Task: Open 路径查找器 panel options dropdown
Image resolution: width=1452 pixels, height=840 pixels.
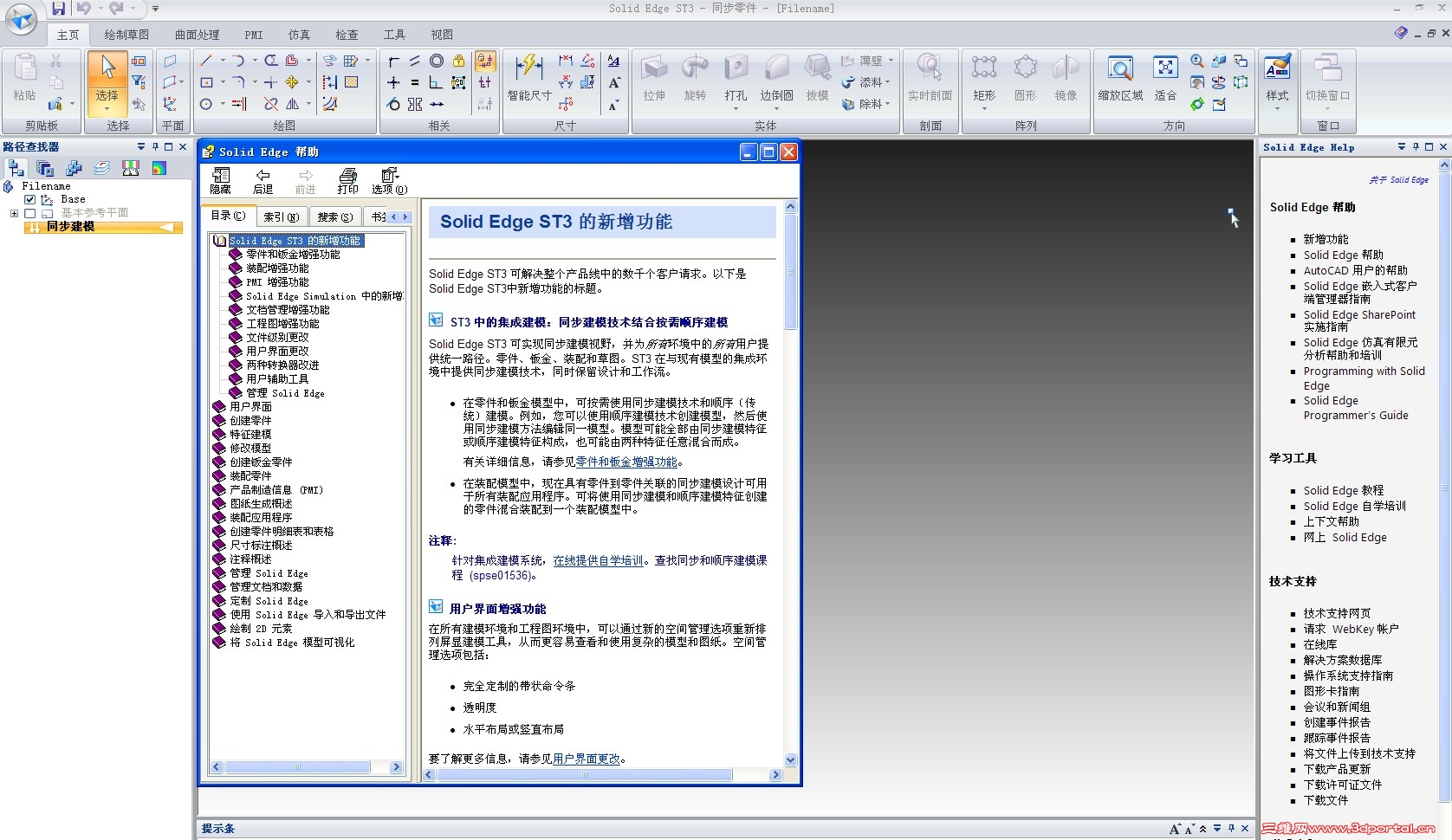Action: (x=141, y=147)
